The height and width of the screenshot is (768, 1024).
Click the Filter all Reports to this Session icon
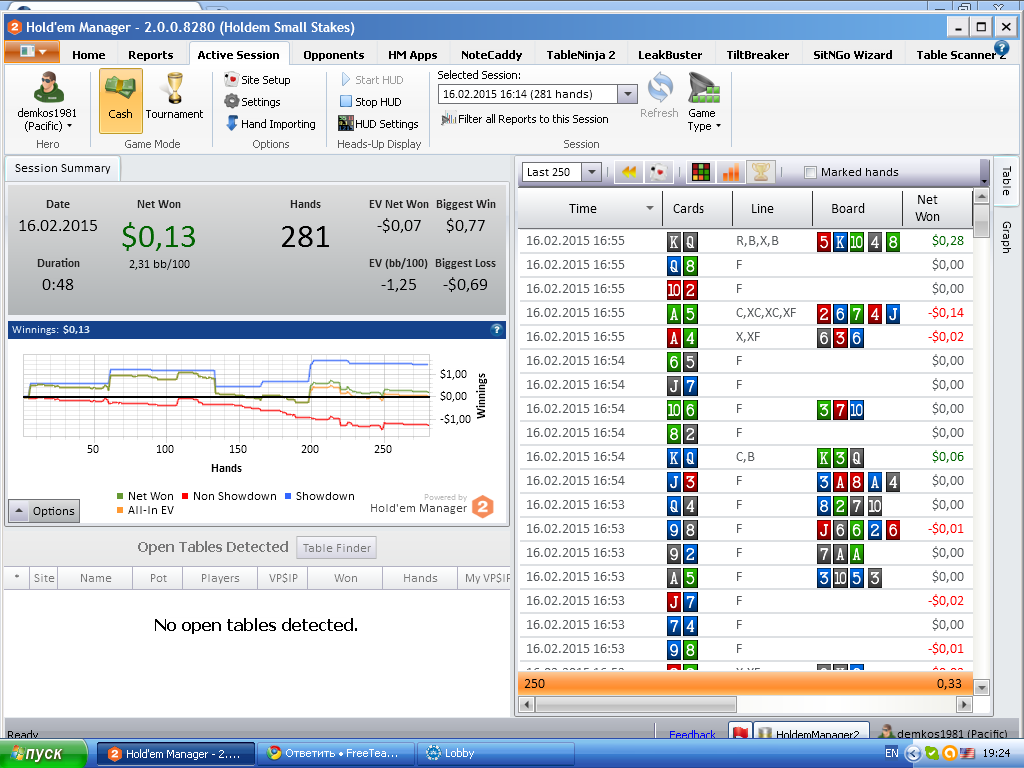click(x=448, y=119)
